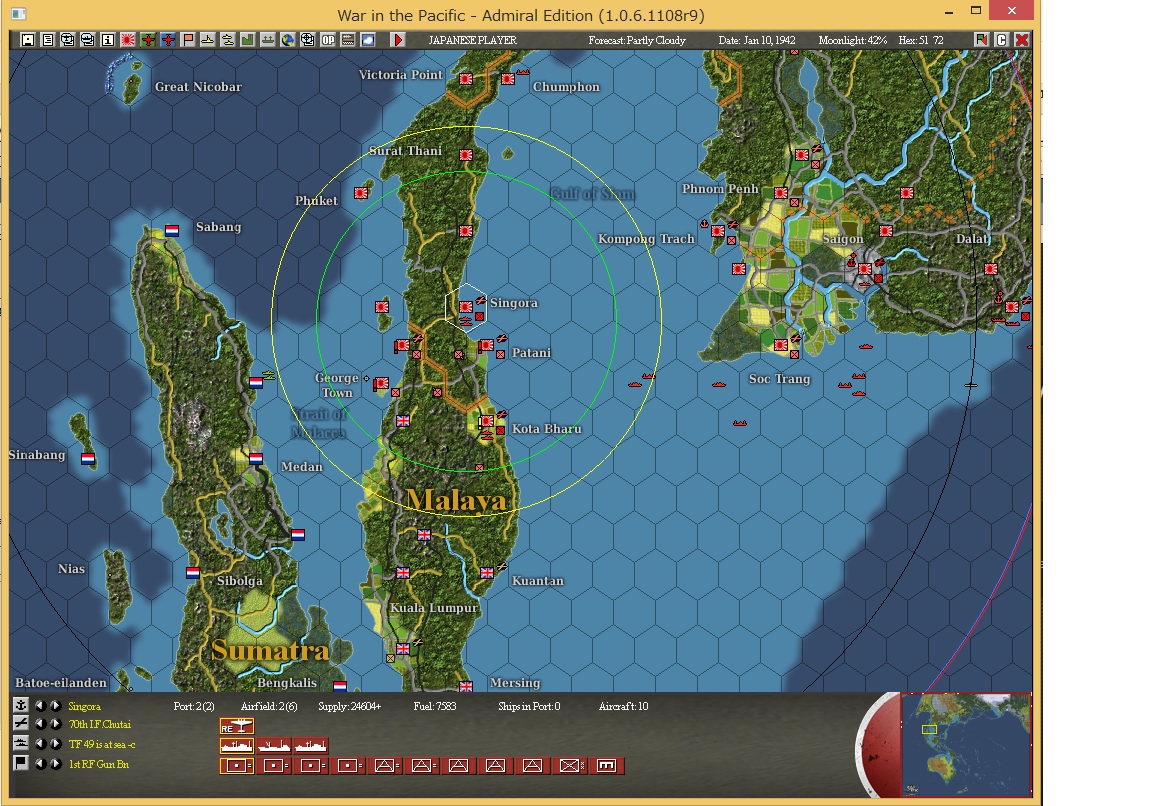Click the world minimap thumbnail

click(965, 744)
